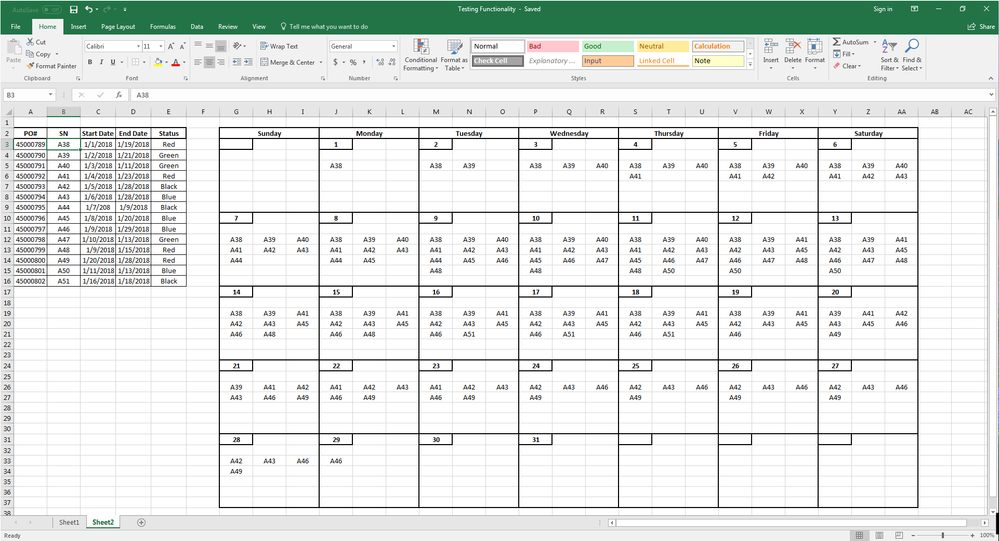Click the red Font Color A

pos(176,62)
